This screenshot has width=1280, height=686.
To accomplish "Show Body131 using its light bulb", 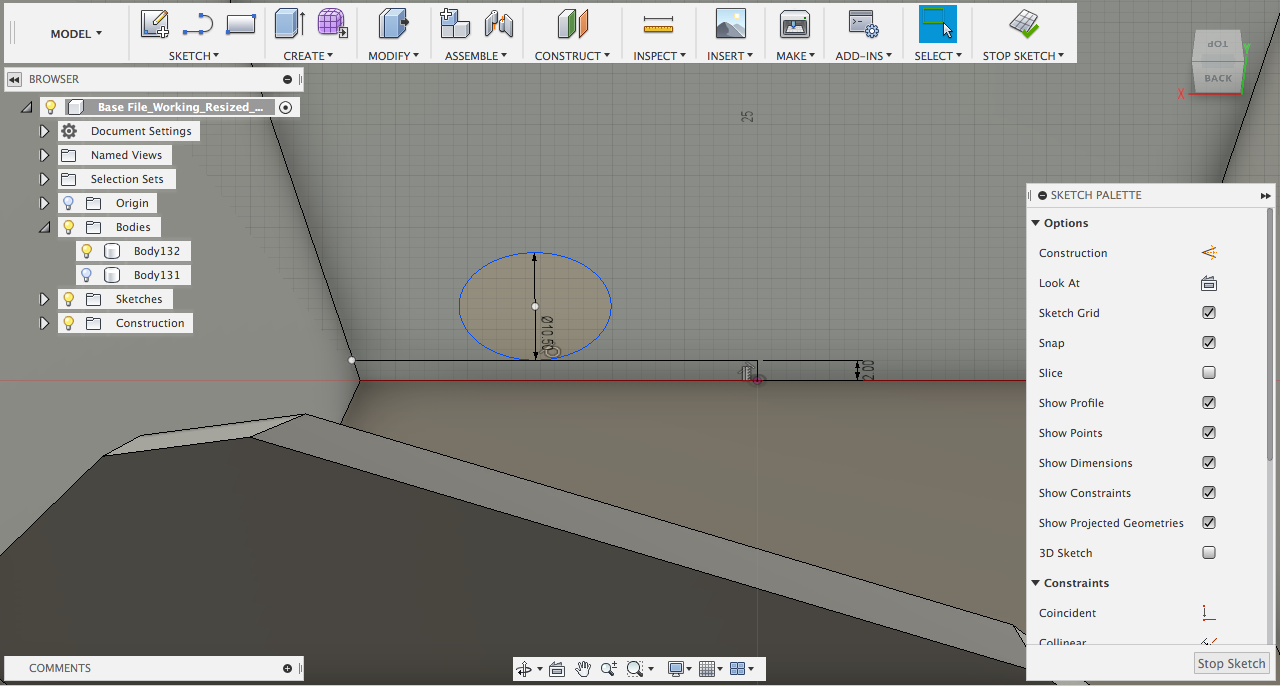I will 86,275.
